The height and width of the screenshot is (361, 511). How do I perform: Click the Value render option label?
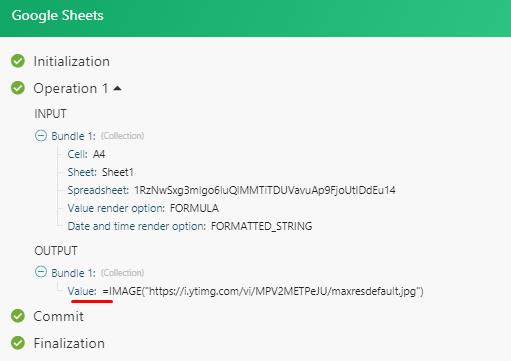click(116, 208)
